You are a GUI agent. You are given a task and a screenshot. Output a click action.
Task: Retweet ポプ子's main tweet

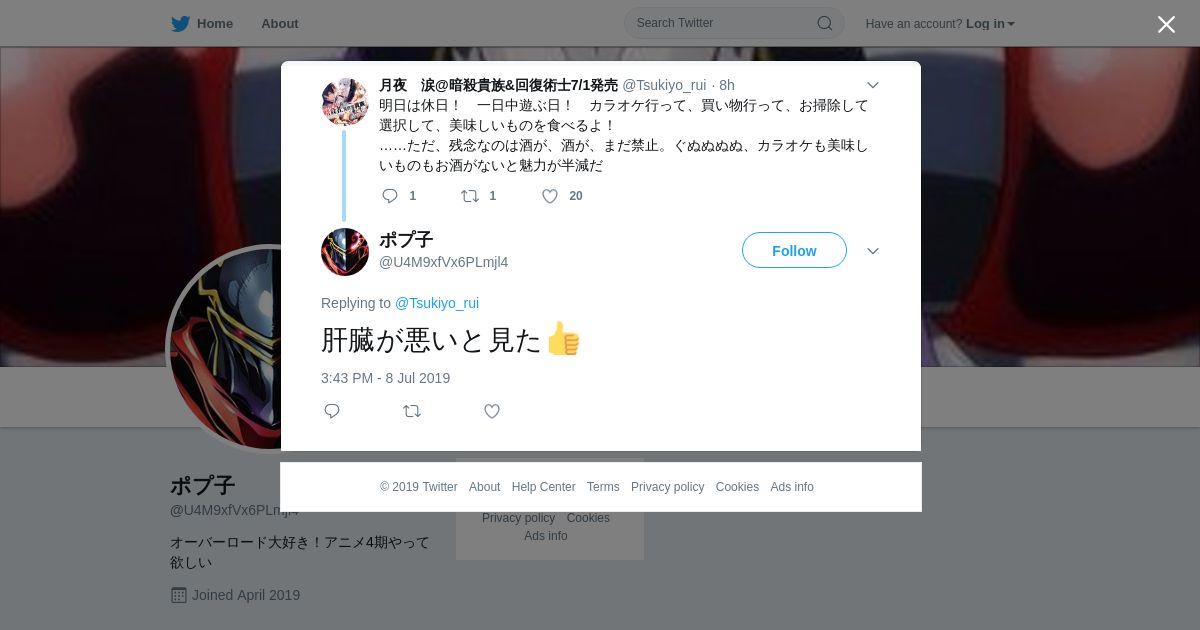(412, 411)
